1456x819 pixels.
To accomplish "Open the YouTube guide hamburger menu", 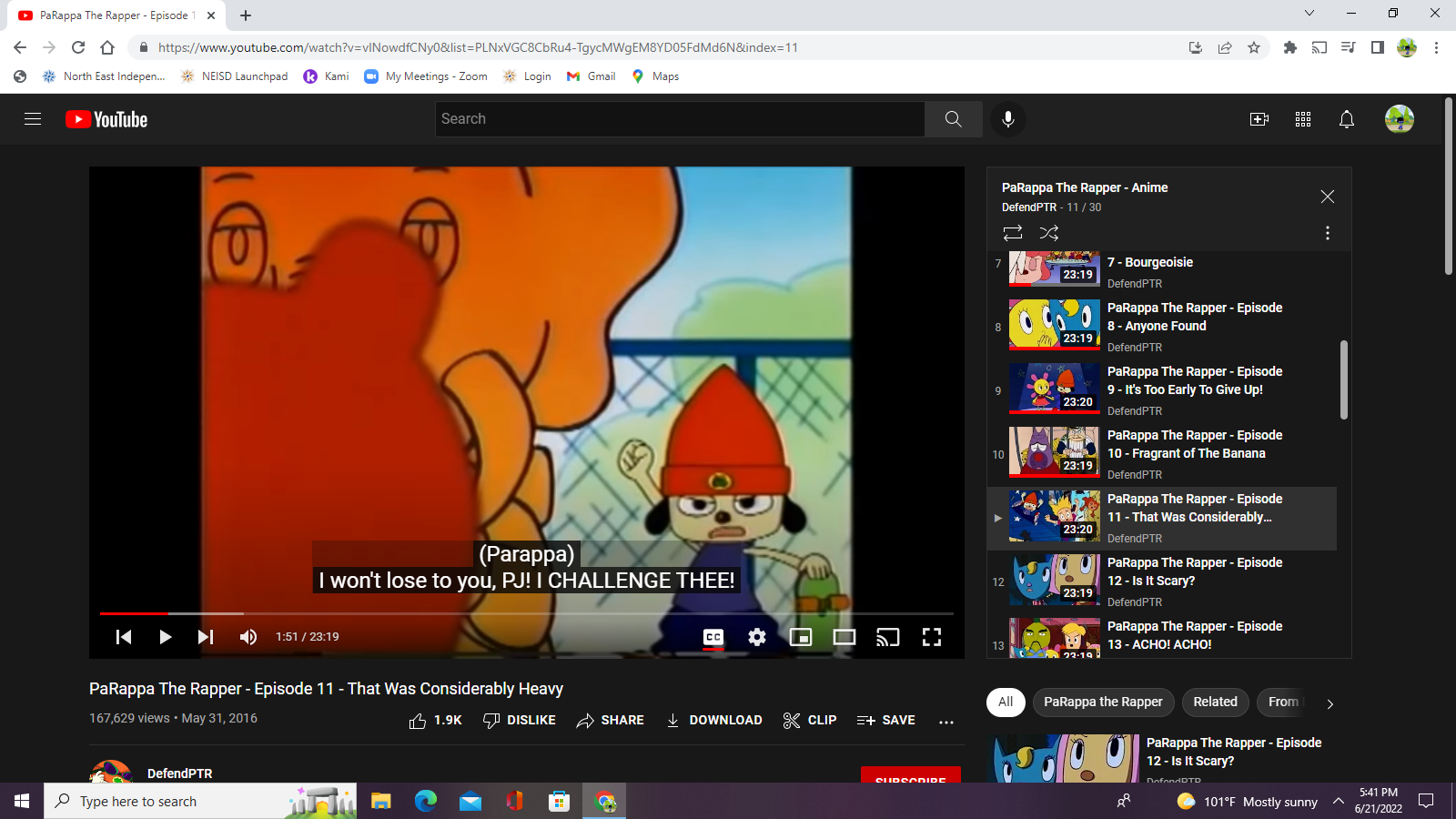I will (x=33, y=119).
